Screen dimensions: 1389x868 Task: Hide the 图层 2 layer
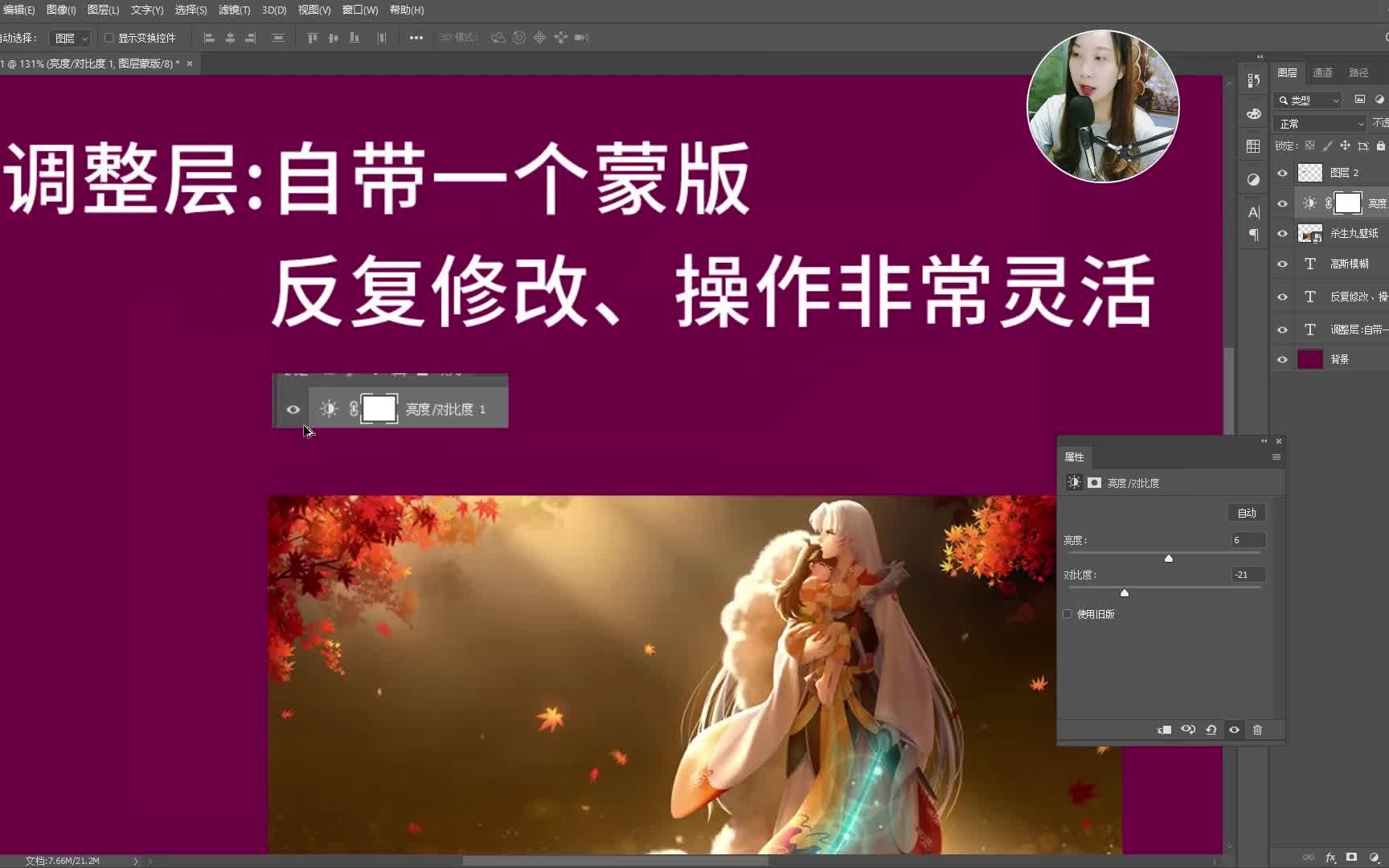point(1282,173)
